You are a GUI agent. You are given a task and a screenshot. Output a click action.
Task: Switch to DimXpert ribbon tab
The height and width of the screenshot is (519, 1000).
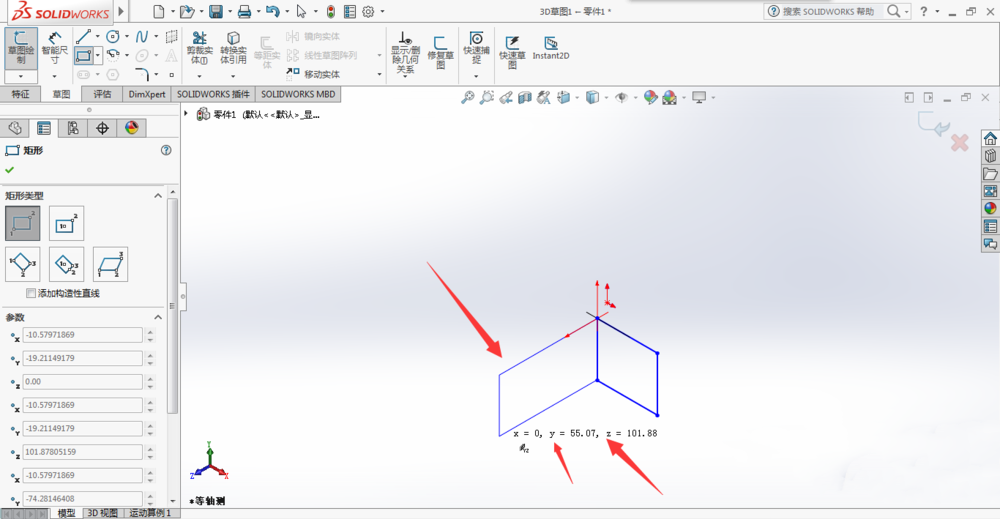pos(147,94)
